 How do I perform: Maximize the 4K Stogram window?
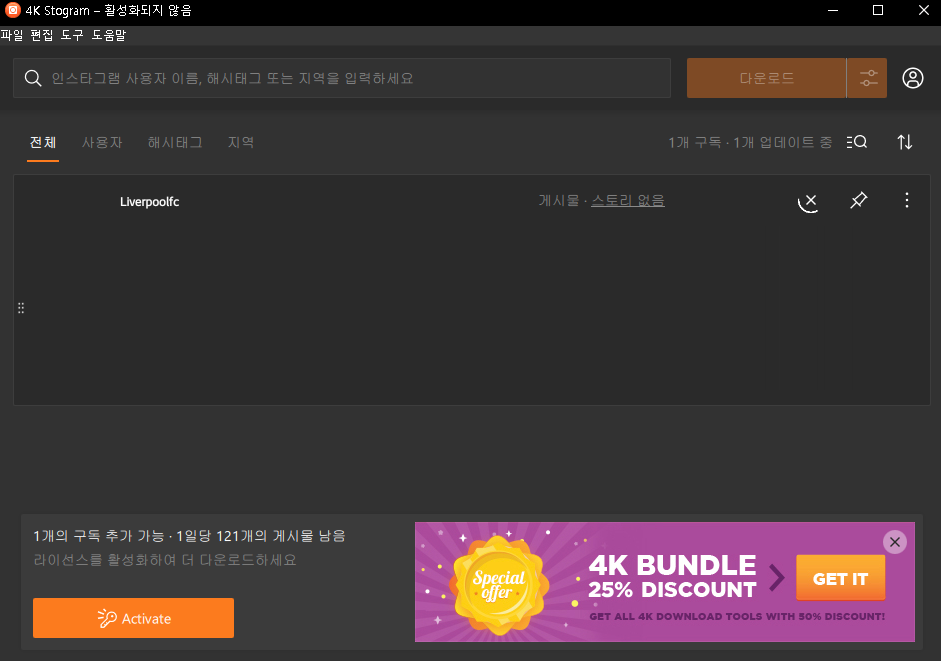(x=878, y=10)
